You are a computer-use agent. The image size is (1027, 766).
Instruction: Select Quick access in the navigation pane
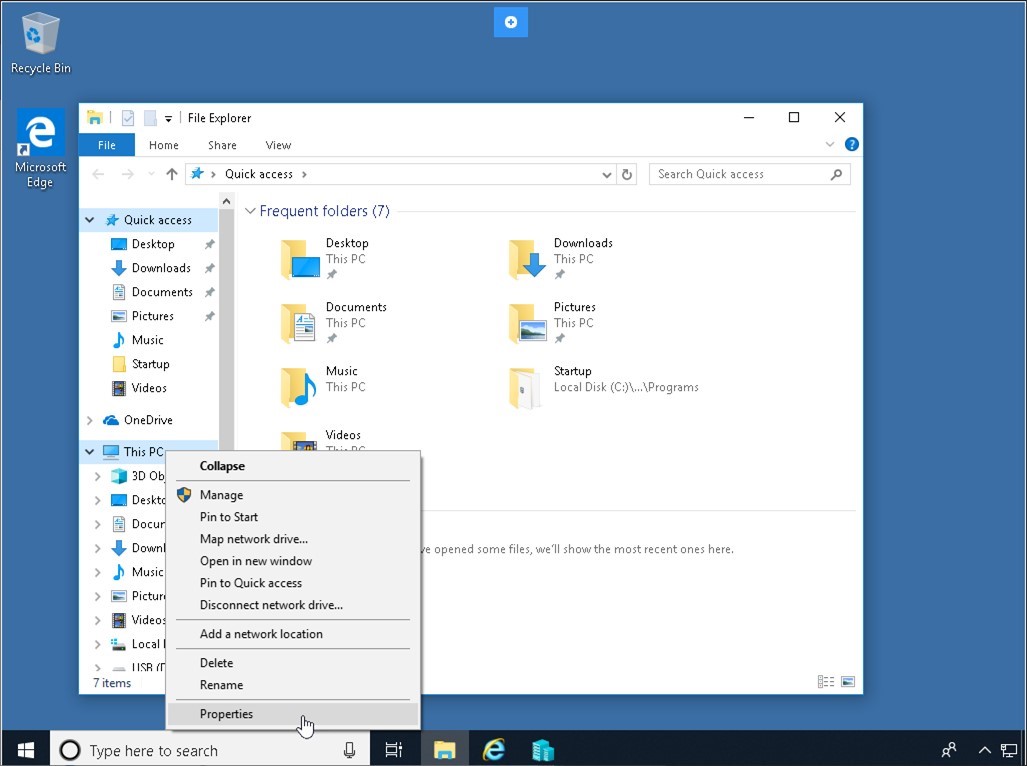click(x=158, y=220)
